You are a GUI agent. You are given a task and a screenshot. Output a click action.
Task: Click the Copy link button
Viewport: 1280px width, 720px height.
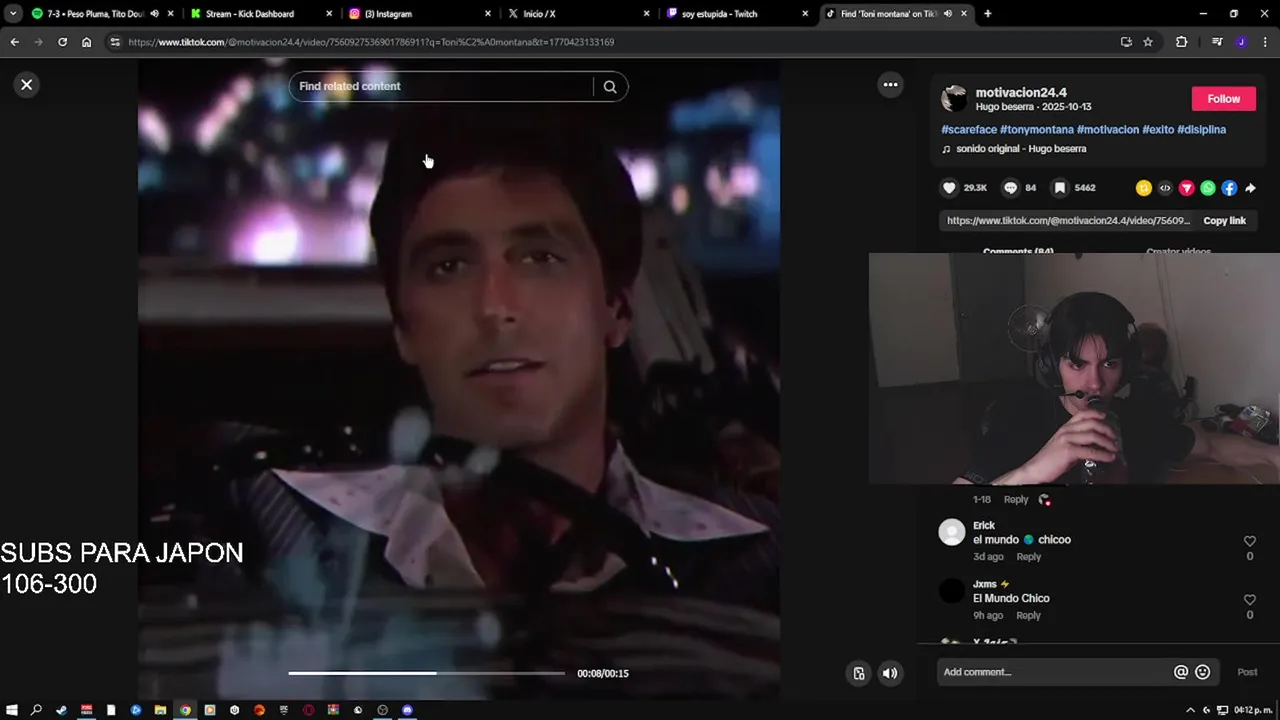click(x=1224, y=221)
